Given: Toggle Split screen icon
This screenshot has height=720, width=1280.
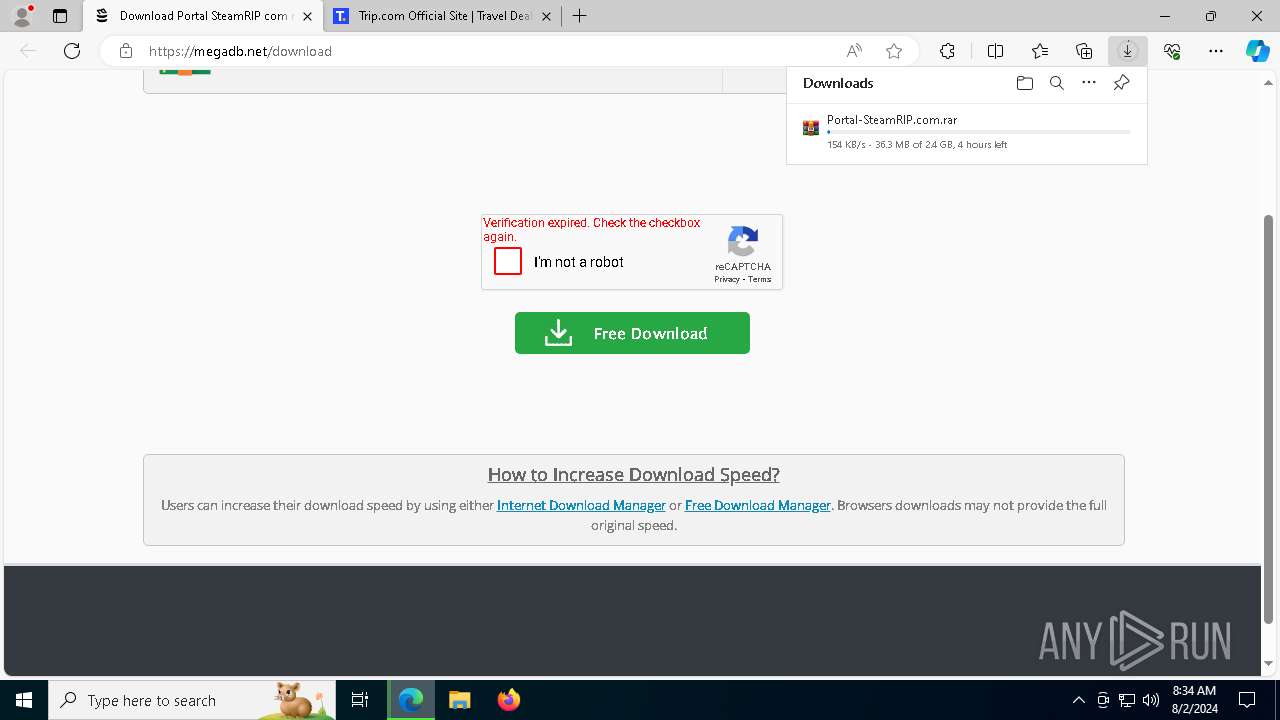Looking at the screenshot, I should pyautogui.click(x=996, y=51).
